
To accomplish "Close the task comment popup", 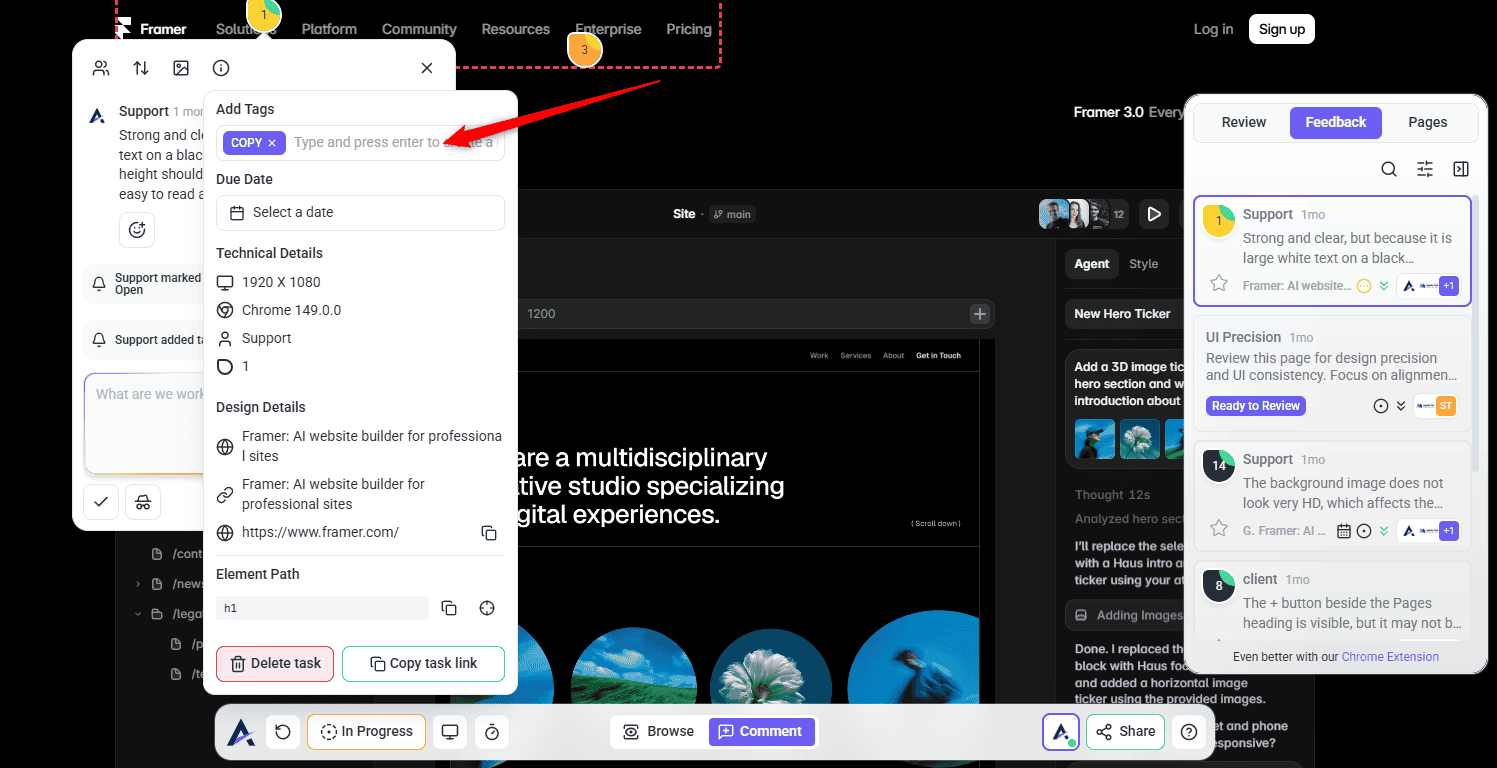I will 427,68.
